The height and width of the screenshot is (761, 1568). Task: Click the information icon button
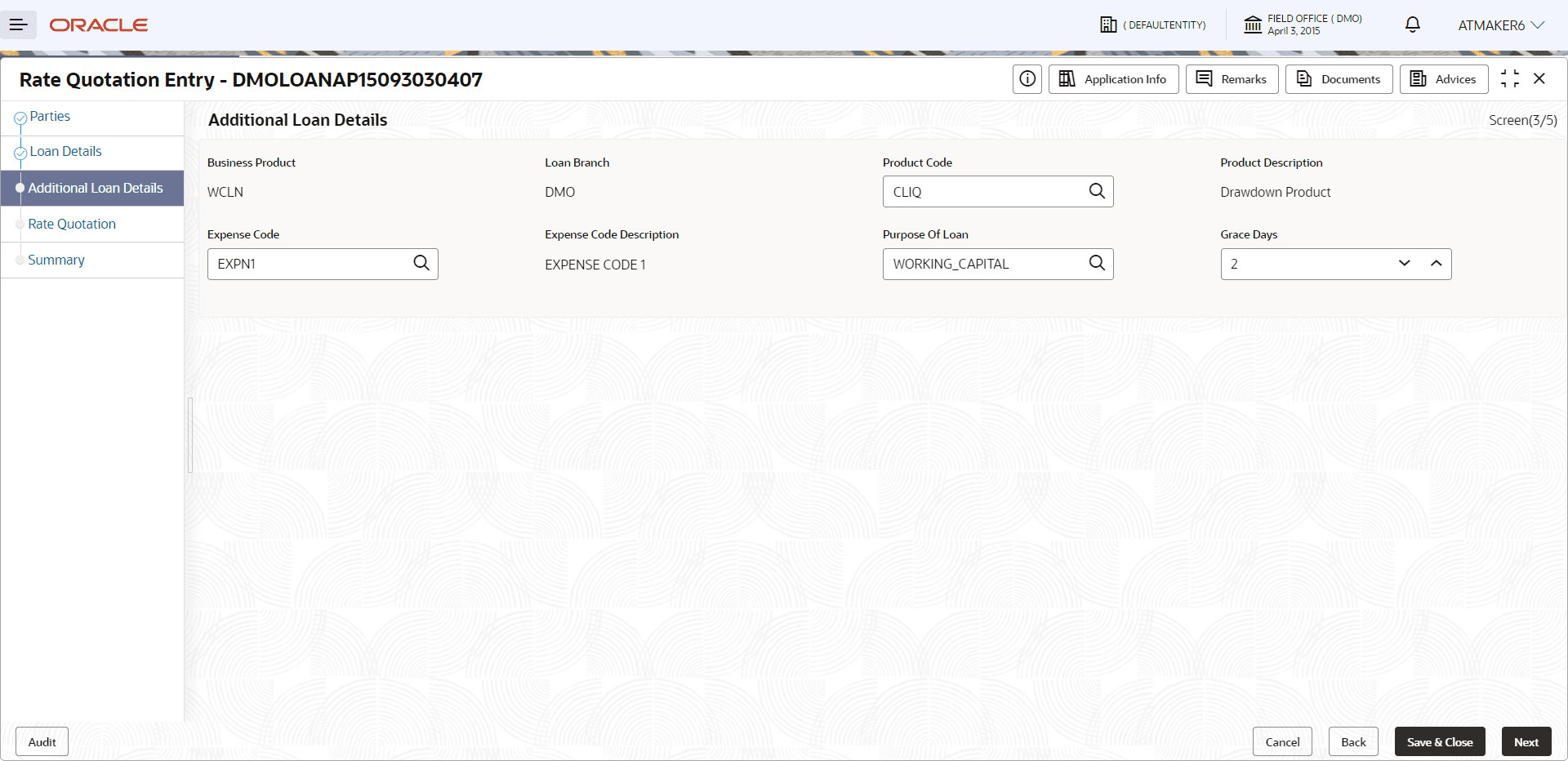tap(1027, 79)
